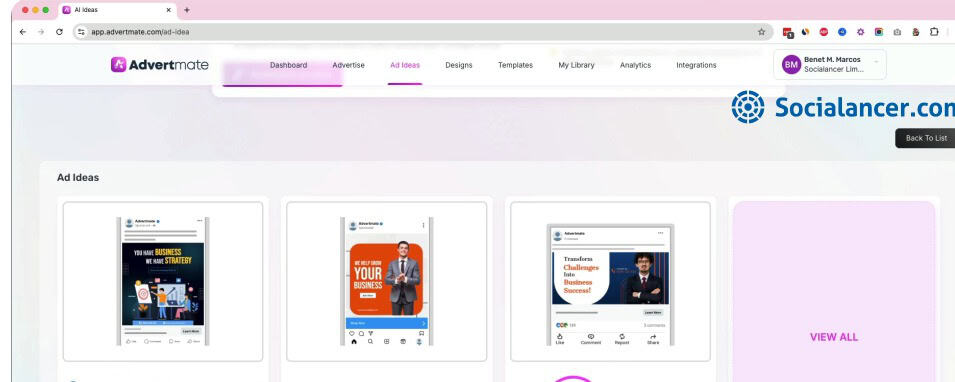Close the AI Ideas browser tab
Image resolution: width=955 pixels, height=382 pixels.
point(169,10)
